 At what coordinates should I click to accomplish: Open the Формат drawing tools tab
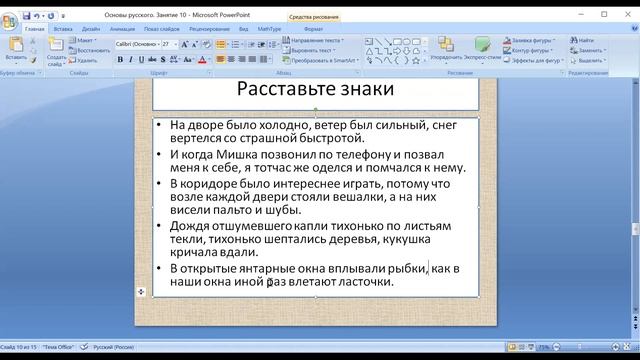point(313,29)
